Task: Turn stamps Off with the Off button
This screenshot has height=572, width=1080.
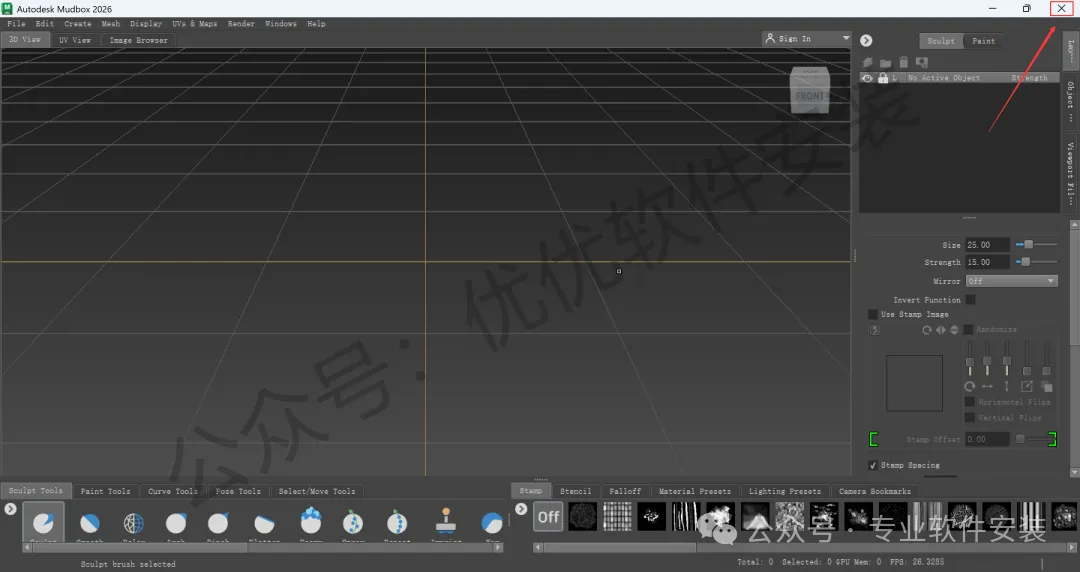Action: [x=548, y=516]
